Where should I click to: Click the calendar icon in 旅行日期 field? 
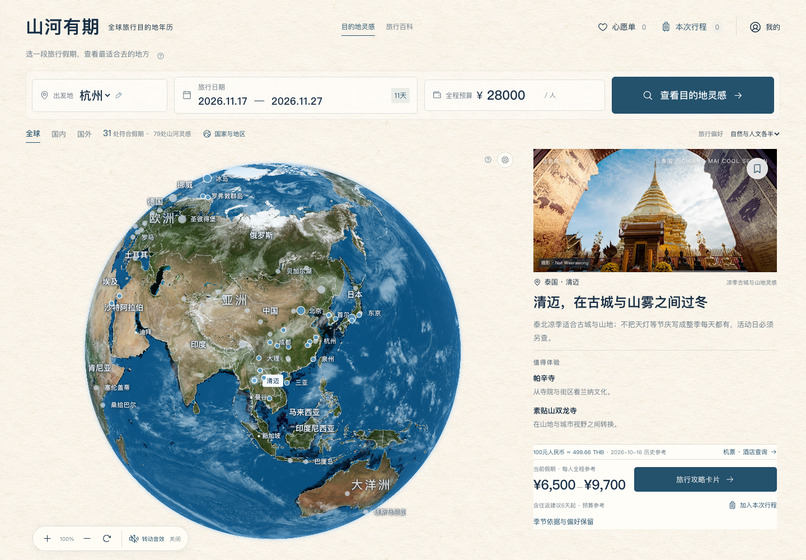(x=187, y=95)
